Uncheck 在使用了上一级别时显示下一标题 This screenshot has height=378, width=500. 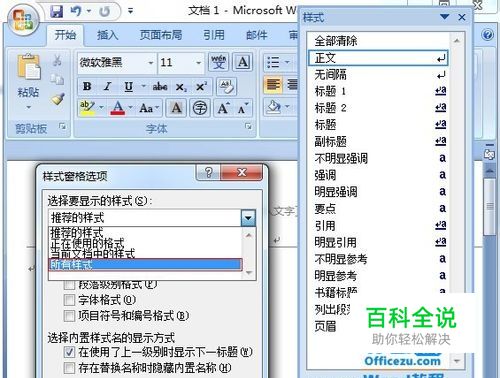click(69, 352)
